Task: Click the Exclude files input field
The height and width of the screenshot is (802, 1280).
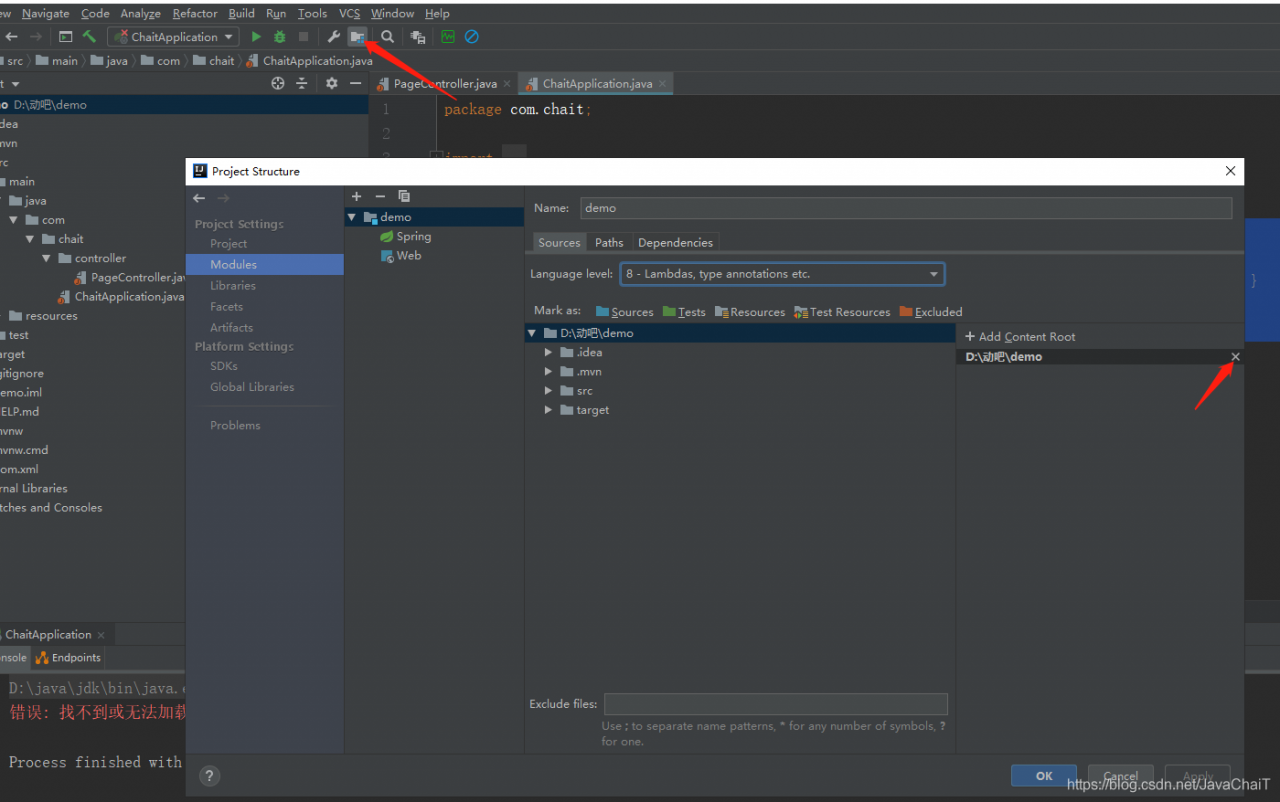Action: pyautogui.click(x=775, y=704)
